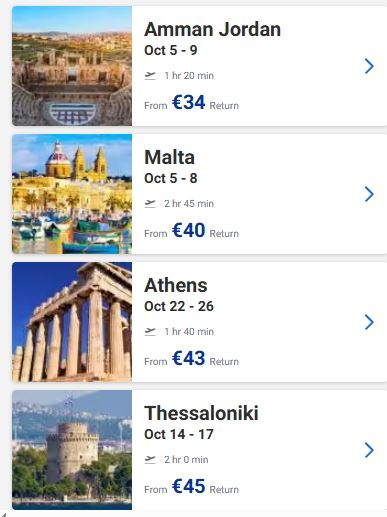387x517 pixels.
Task: Click the plane icon beside 1 hr 40 min
Action: click(x=150, y=332)
